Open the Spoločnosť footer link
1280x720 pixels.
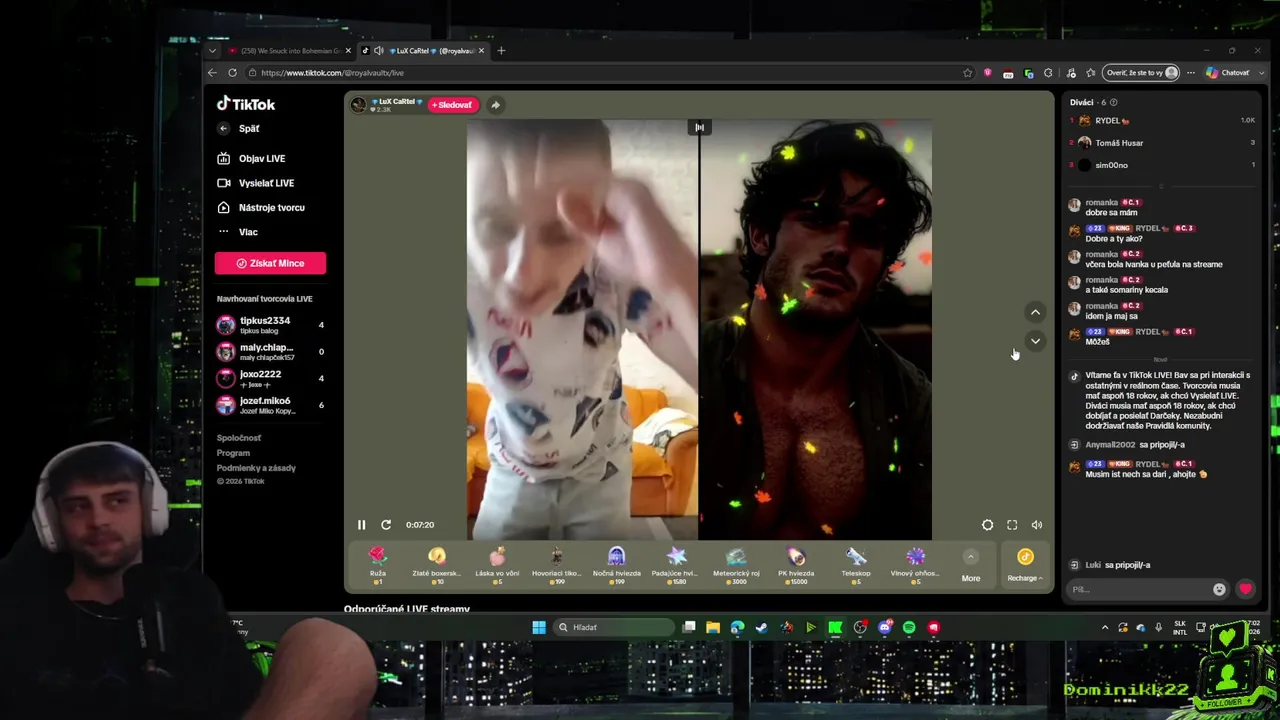[239, 438]
